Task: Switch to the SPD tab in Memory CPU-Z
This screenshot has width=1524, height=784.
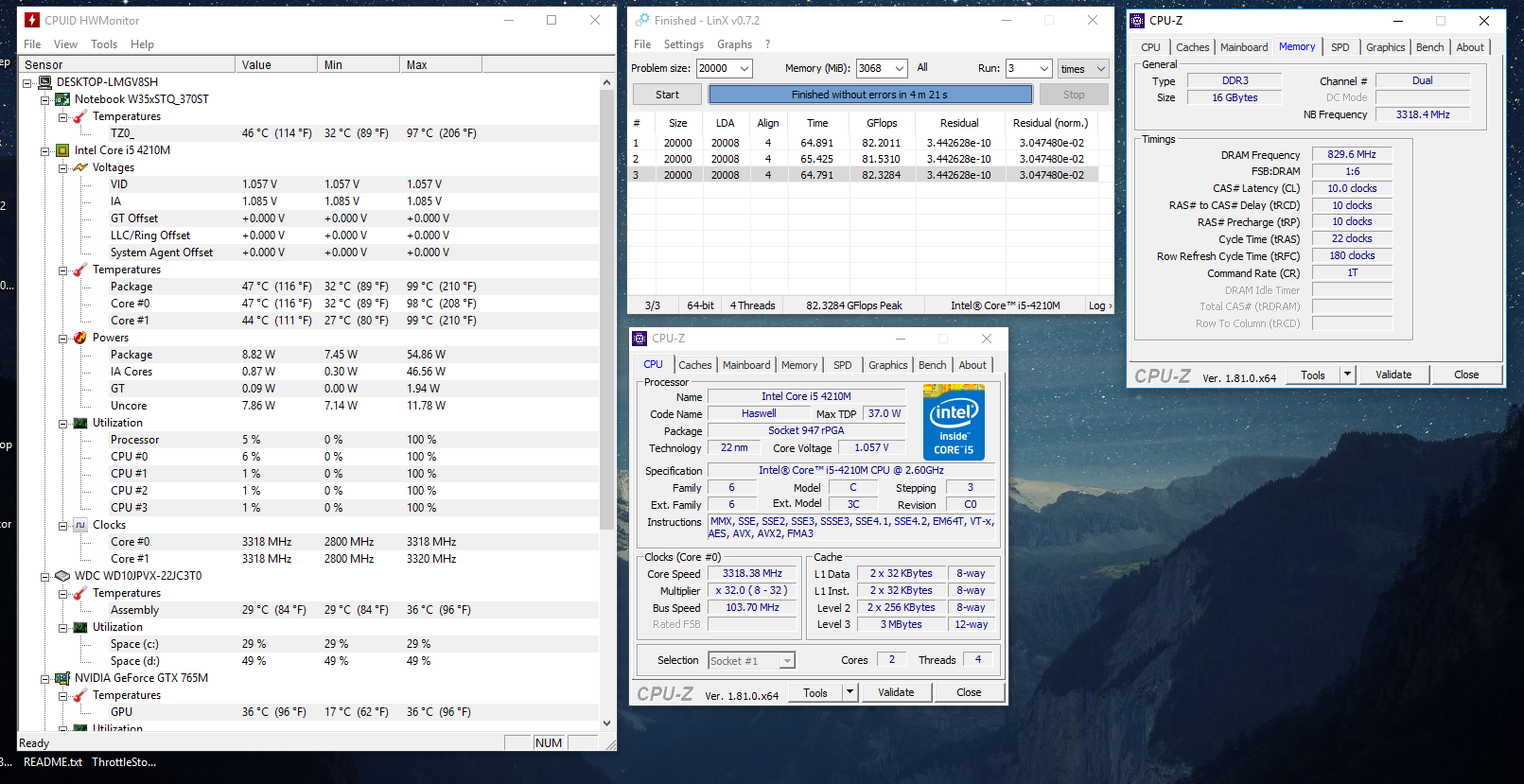Action: point(1340,47)
